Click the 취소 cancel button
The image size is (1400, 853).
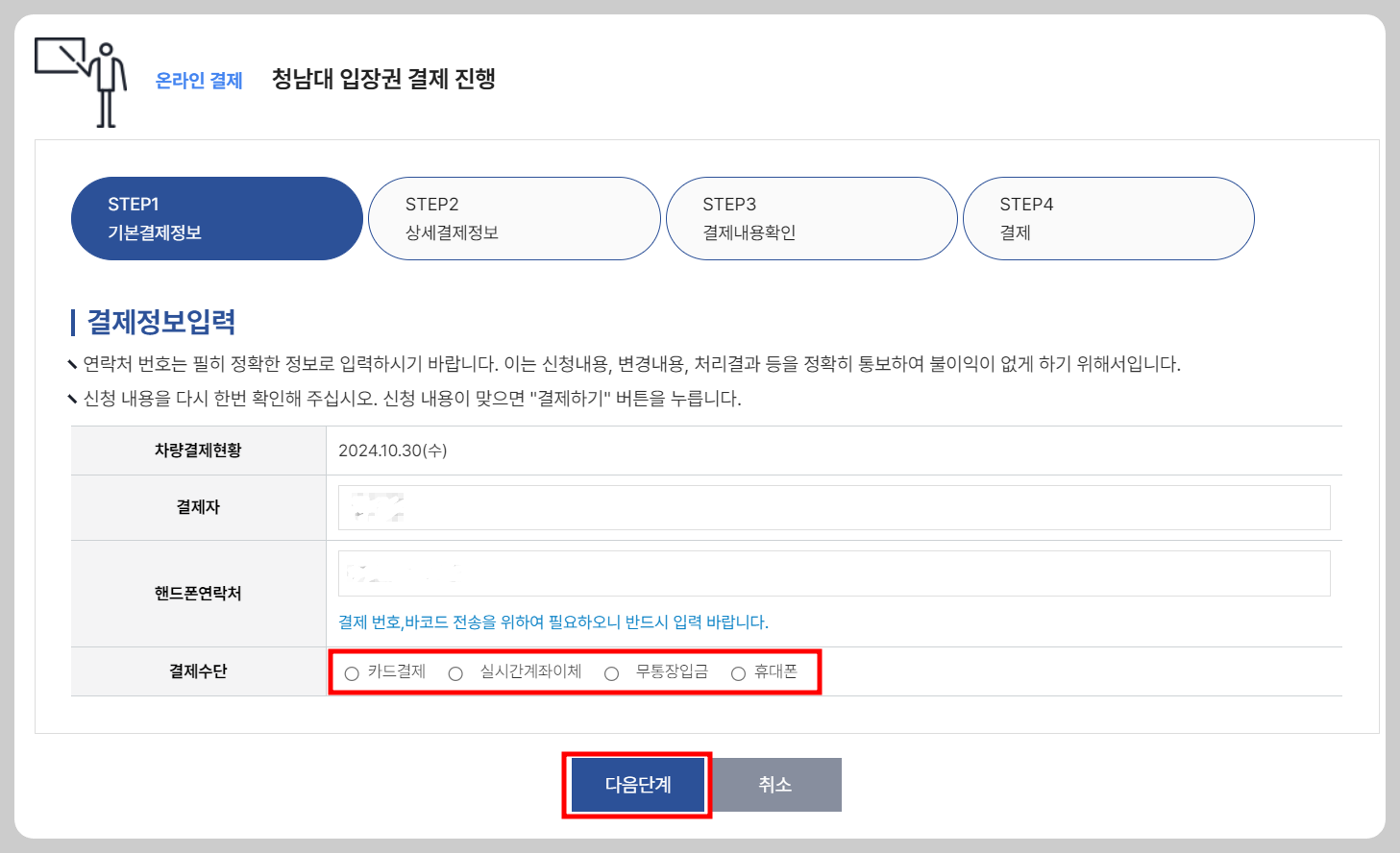(777, 784)
